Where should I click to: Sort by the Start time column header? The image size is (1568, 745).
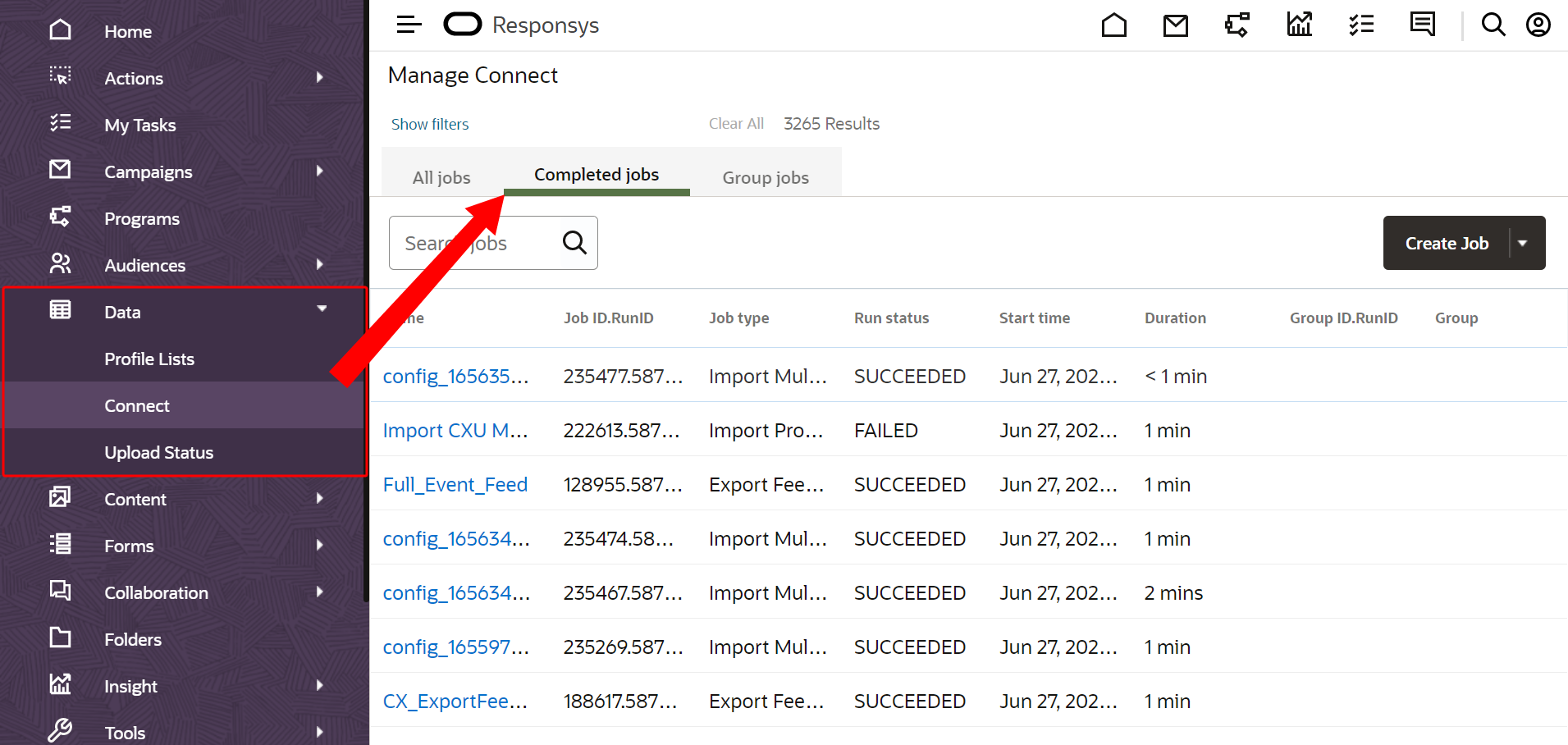click(1035, 318)
